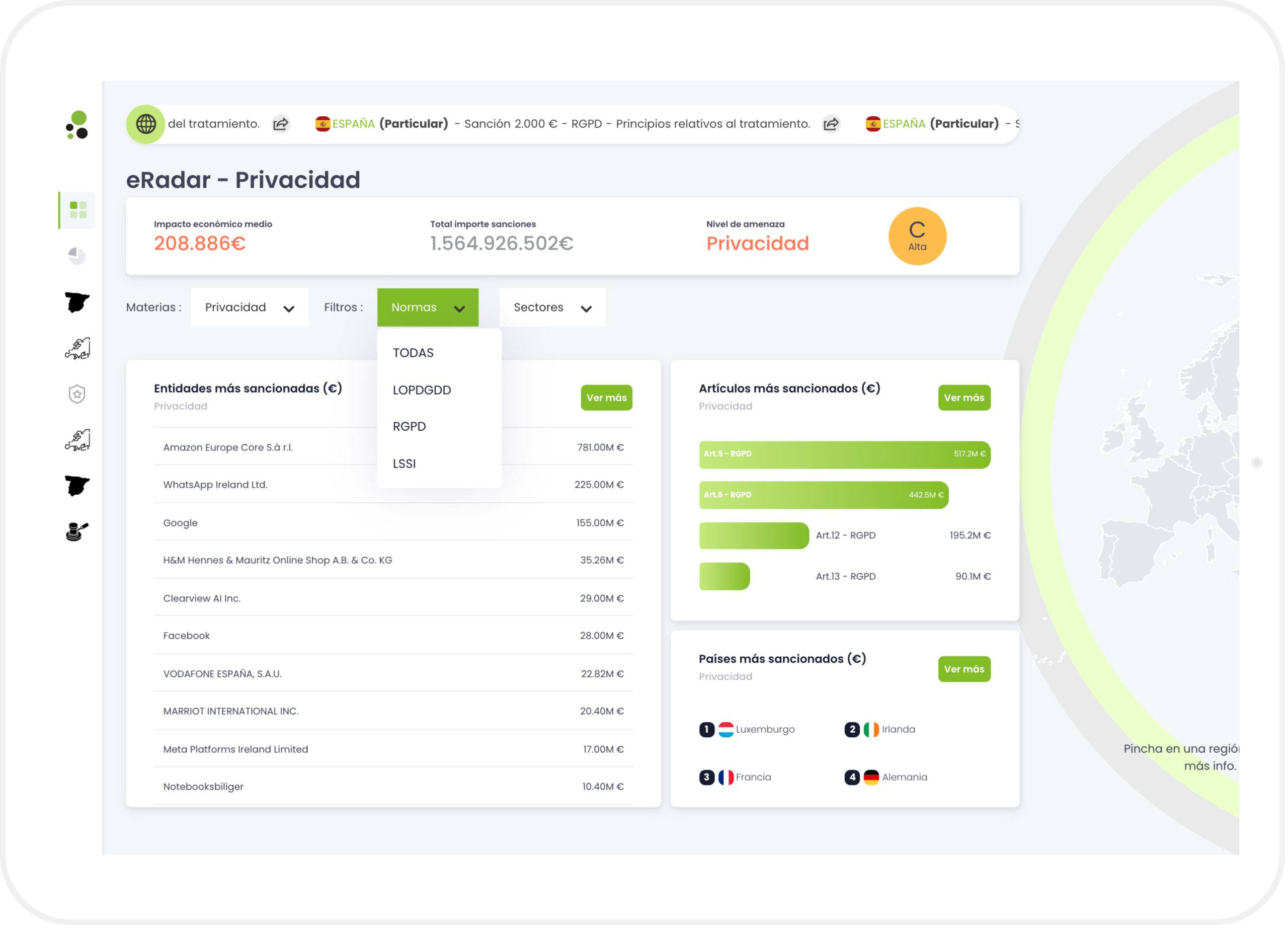Open the dashboard grid sidebar icon
The height and width of the screenshot is (928, 1288).
[x=78, y=211]
